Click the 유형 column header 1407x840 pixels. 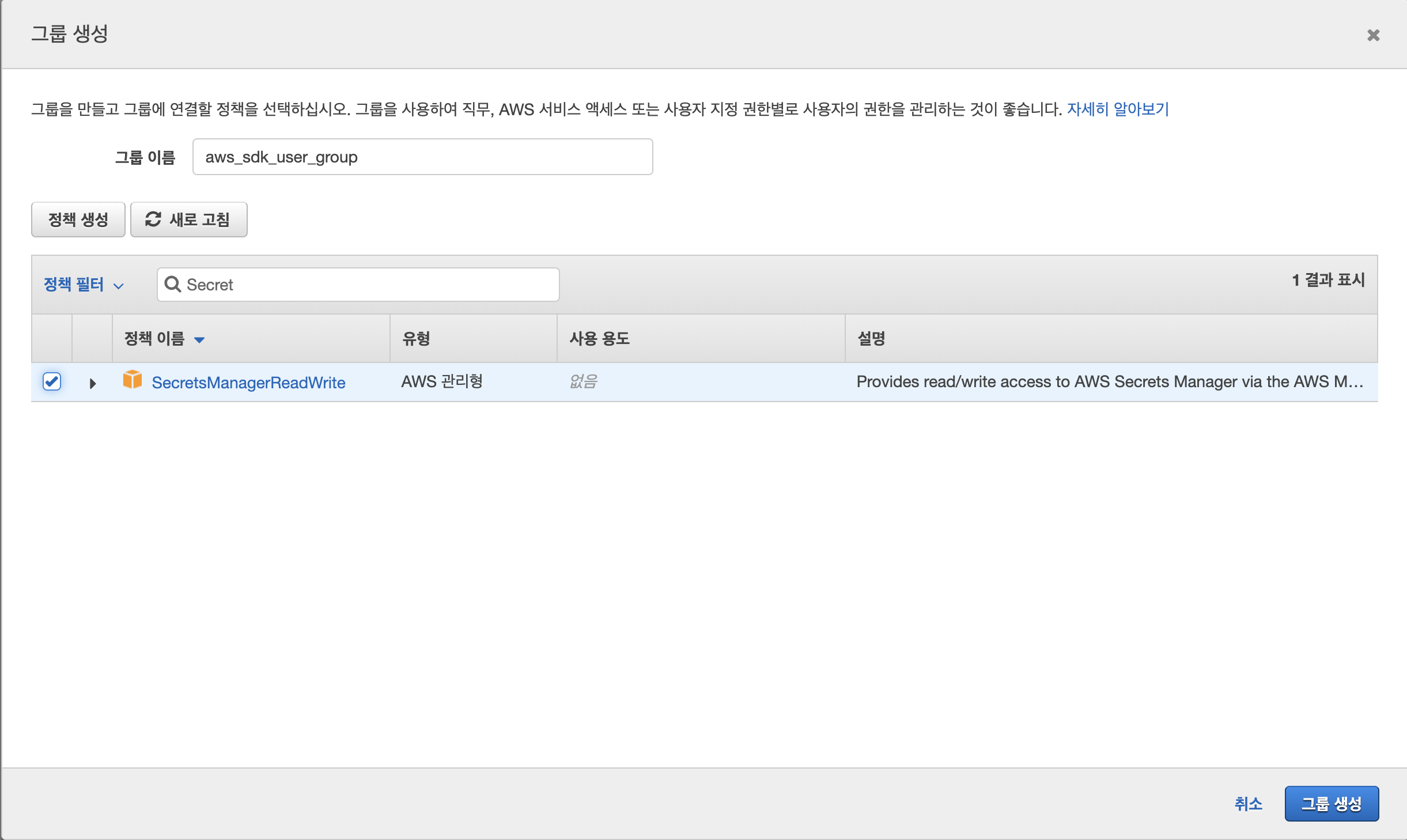coord(416,339)
